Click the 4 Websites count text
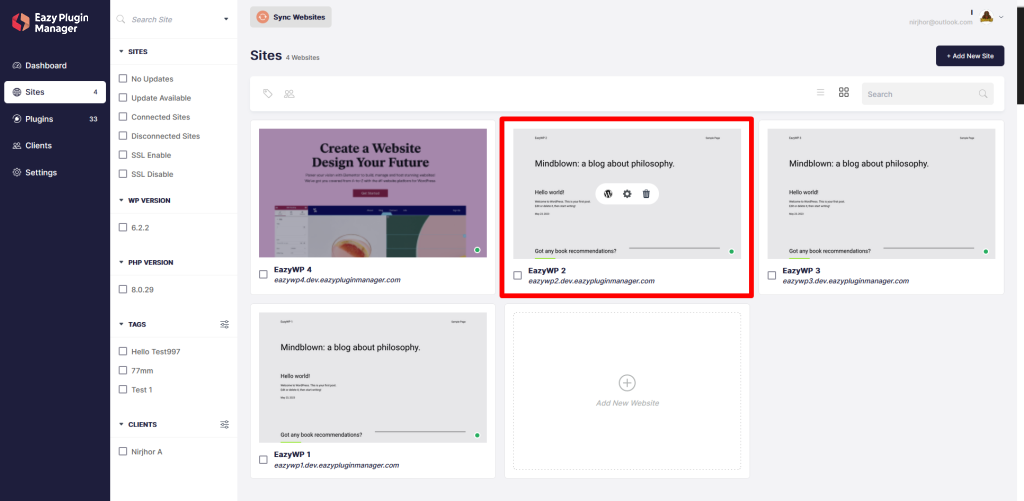The image size is (1024, 501). (x=302, y=57)
